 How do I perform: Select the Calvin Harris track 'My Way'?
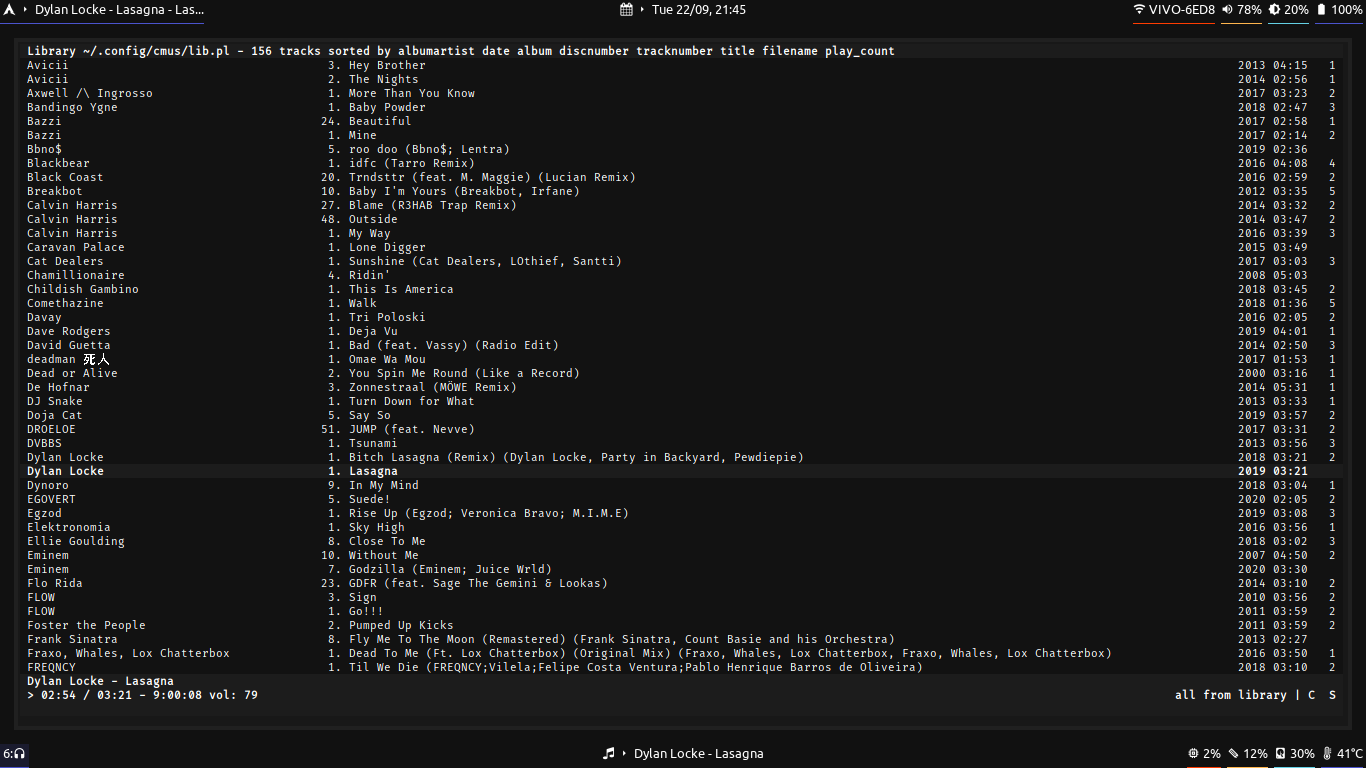683,233
